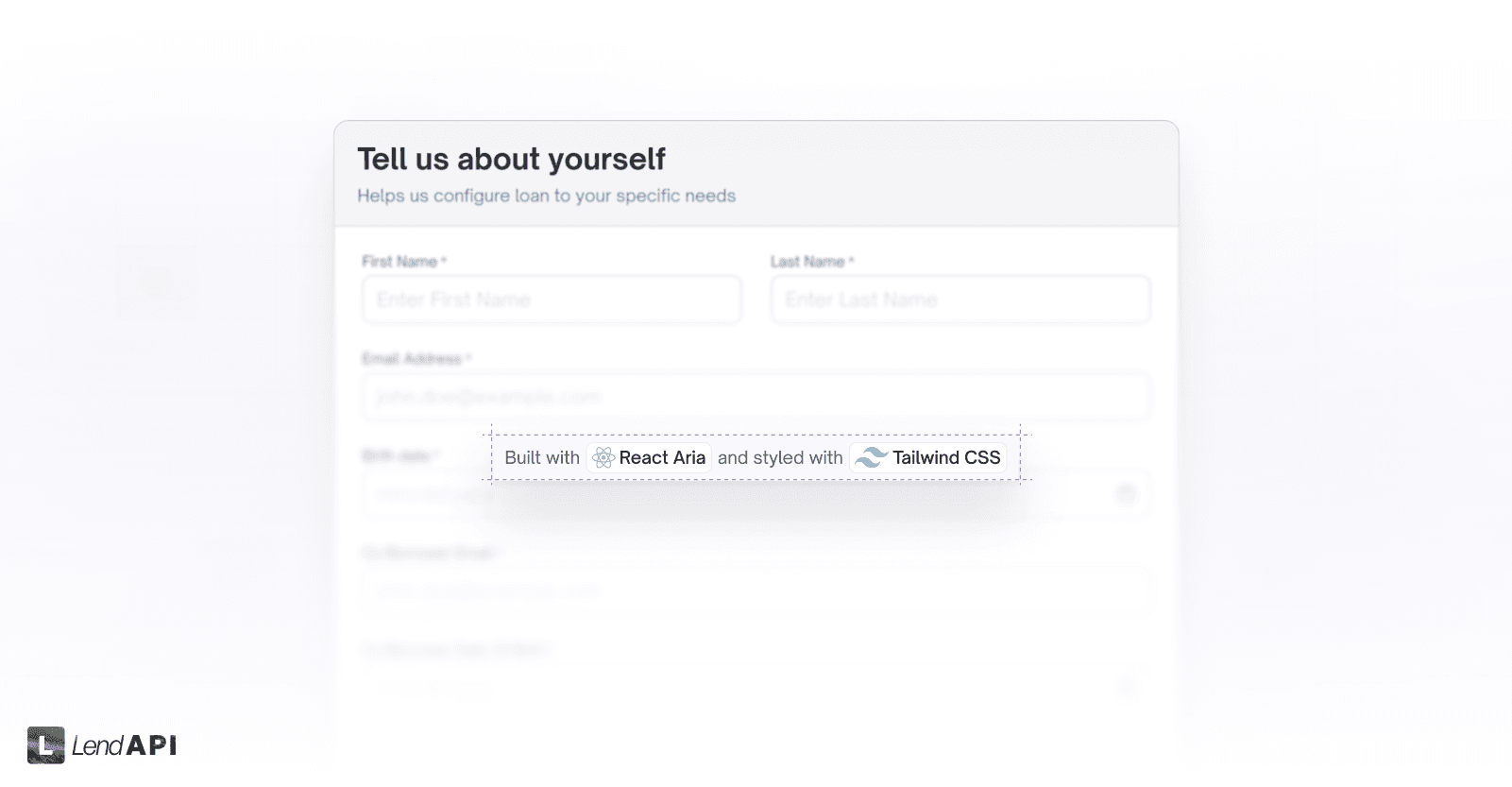Click the Co-Borrower Email input field
1512x787 pixels.
(x=756, y=590)
